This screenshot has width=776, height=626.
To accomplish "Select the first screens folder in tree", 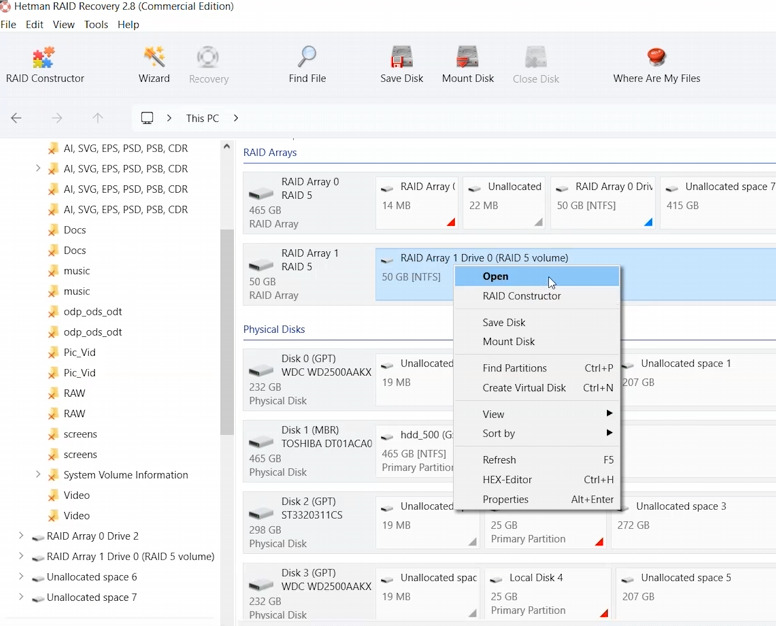I will (x=80, y=434).
